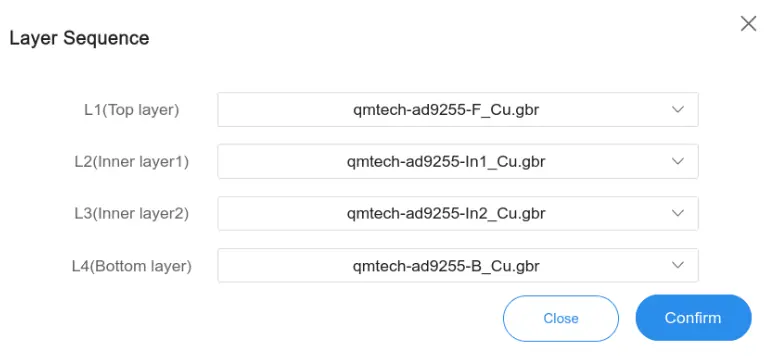Click the chevron arrow beside qmtech-ad9255-In1_Cu.gbr
Screen dimensions: 768x364
click(677, 161)
